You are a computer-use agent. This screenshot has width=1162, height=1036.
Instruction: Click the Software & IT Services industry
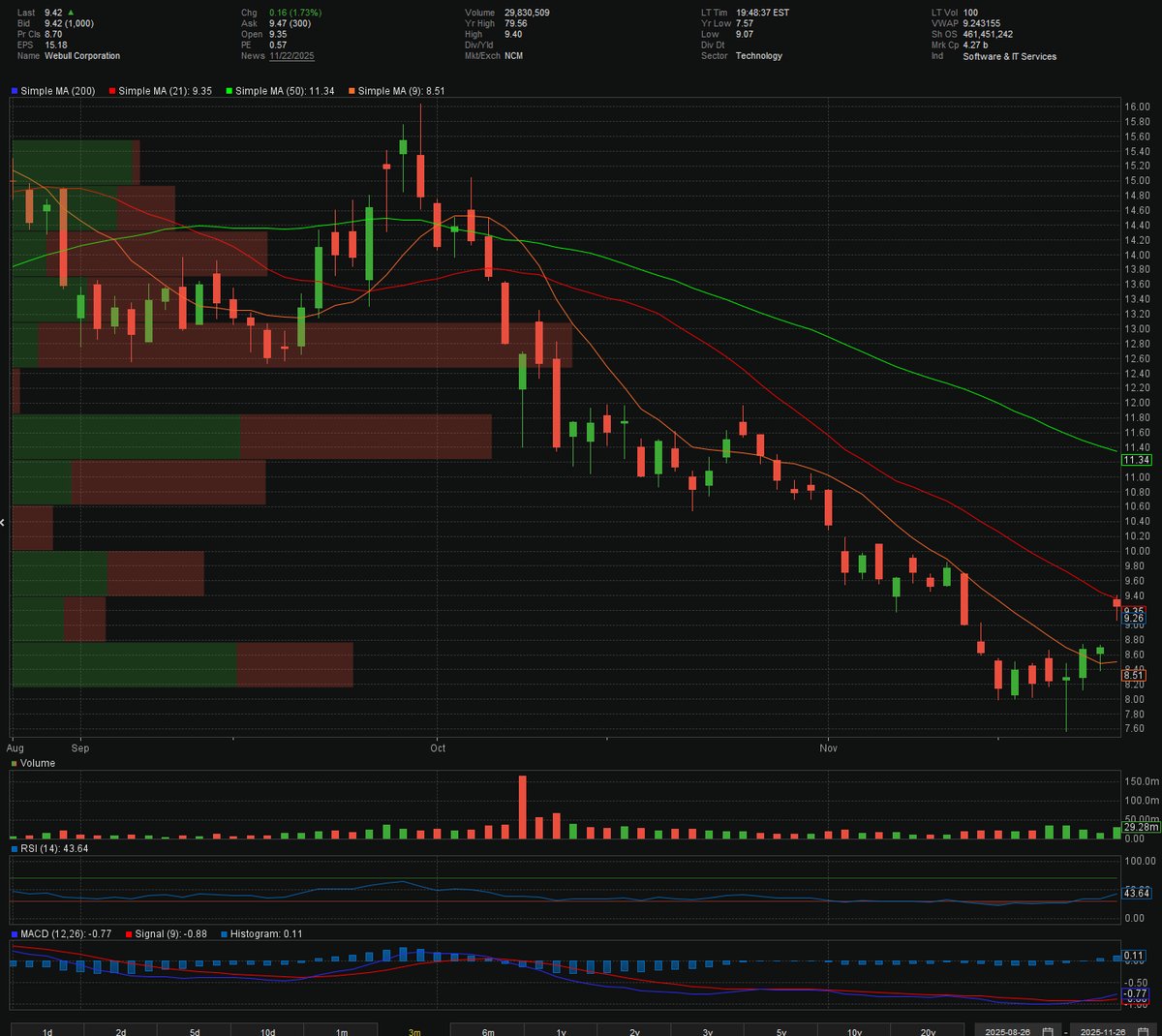(1009, 56)
